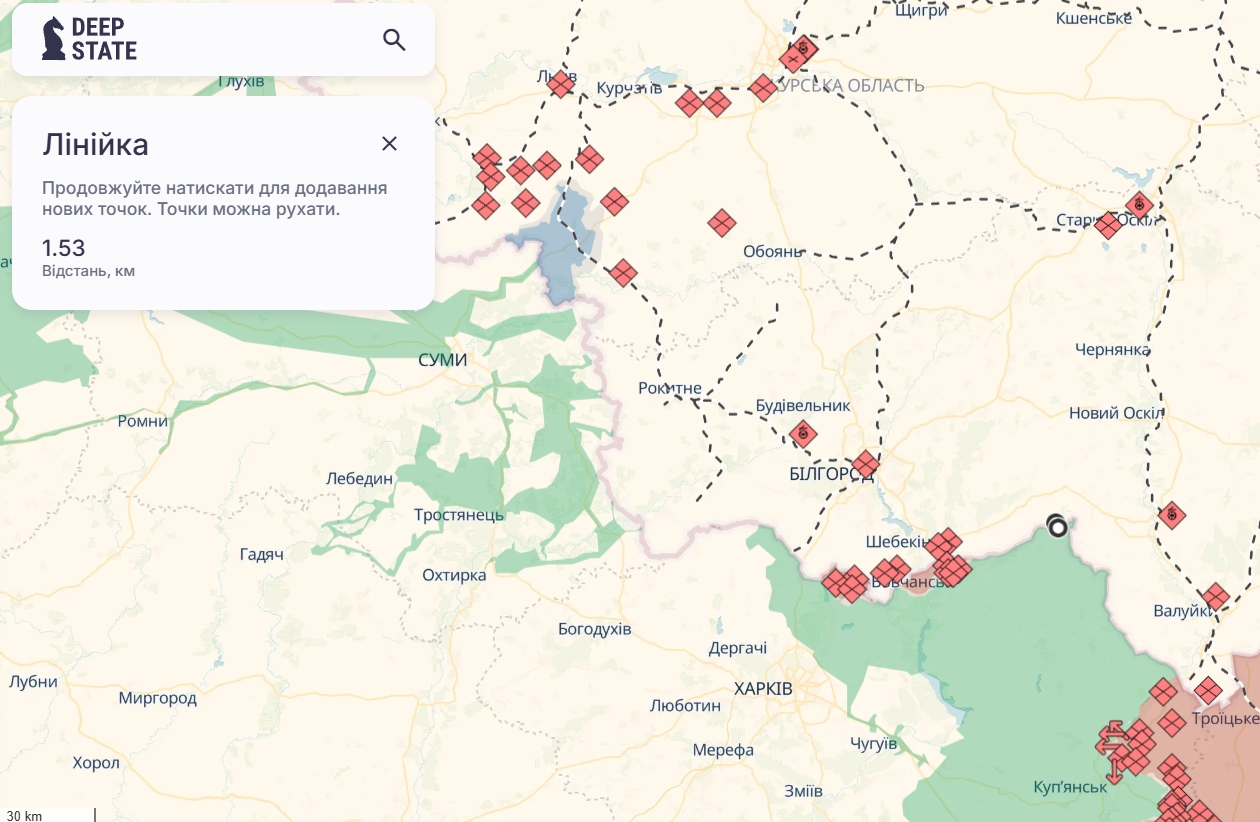The width and height of the screenshot is (1260, 822).
Task: Click the Миргород town label
Action: coord(157,698)
